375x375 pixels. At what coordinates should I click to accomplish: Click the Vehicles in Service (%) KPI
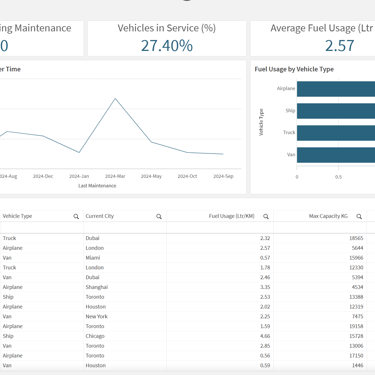pos(167,38)
